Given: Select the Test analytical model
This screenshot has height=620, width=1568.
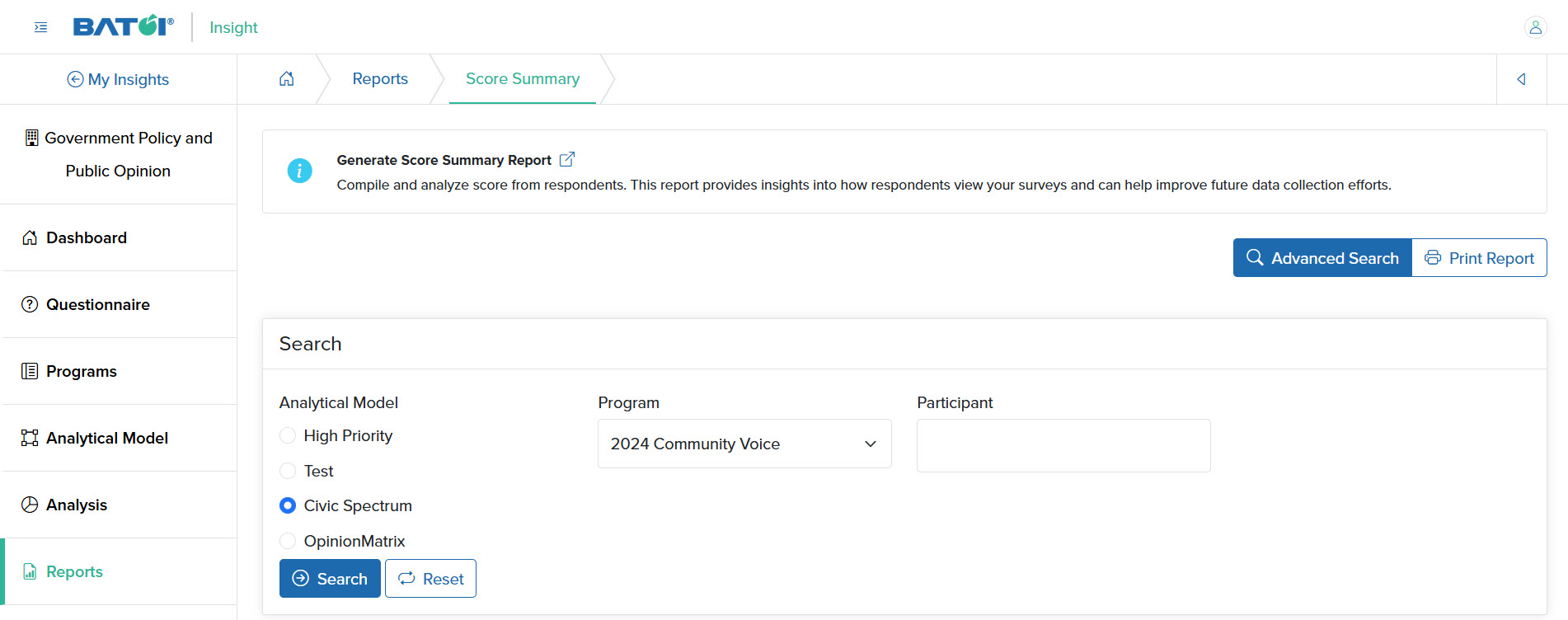Looking at the screenshot, I should (288, 471).
